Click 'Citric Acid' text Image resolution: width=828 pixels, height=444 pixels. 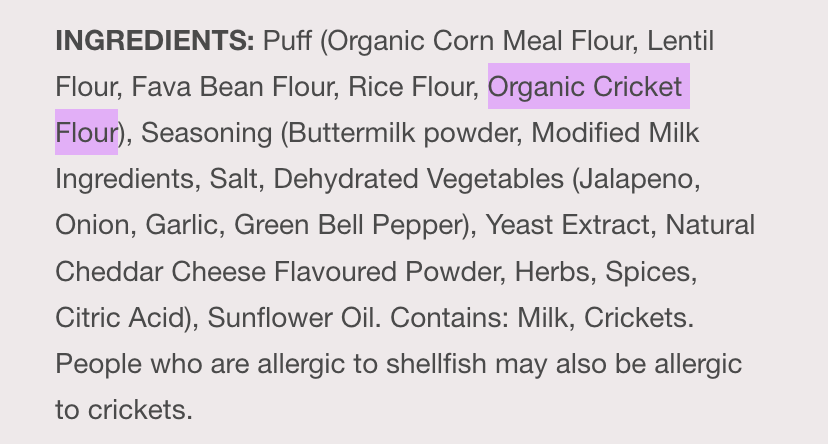coord(118,318)
